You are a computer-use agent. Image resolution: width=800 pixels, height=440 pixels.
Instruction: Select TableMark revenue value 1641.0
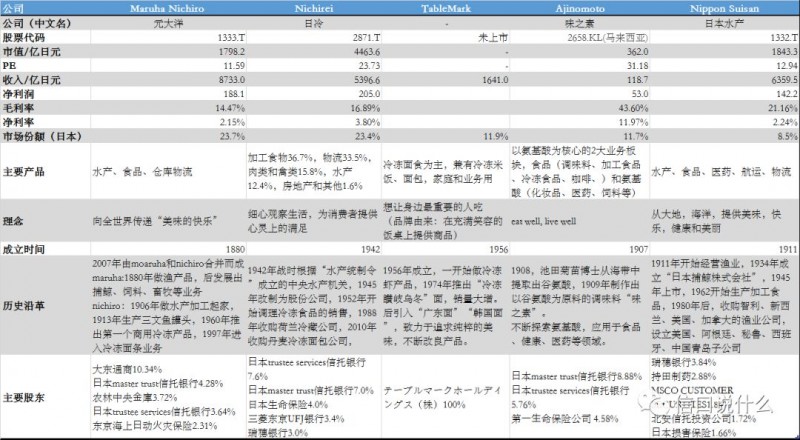tap(494, 80)
